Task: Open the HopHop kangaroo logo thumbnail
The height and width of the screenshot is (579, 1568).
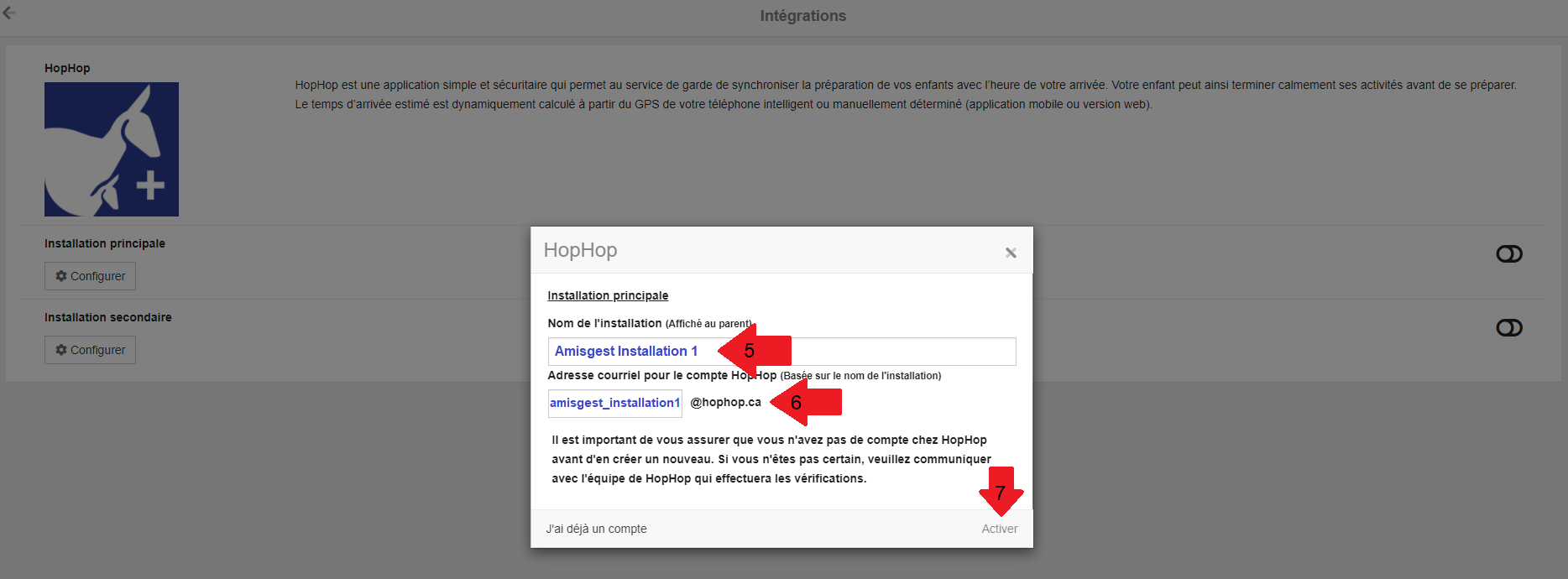Action: coord(112,149)
